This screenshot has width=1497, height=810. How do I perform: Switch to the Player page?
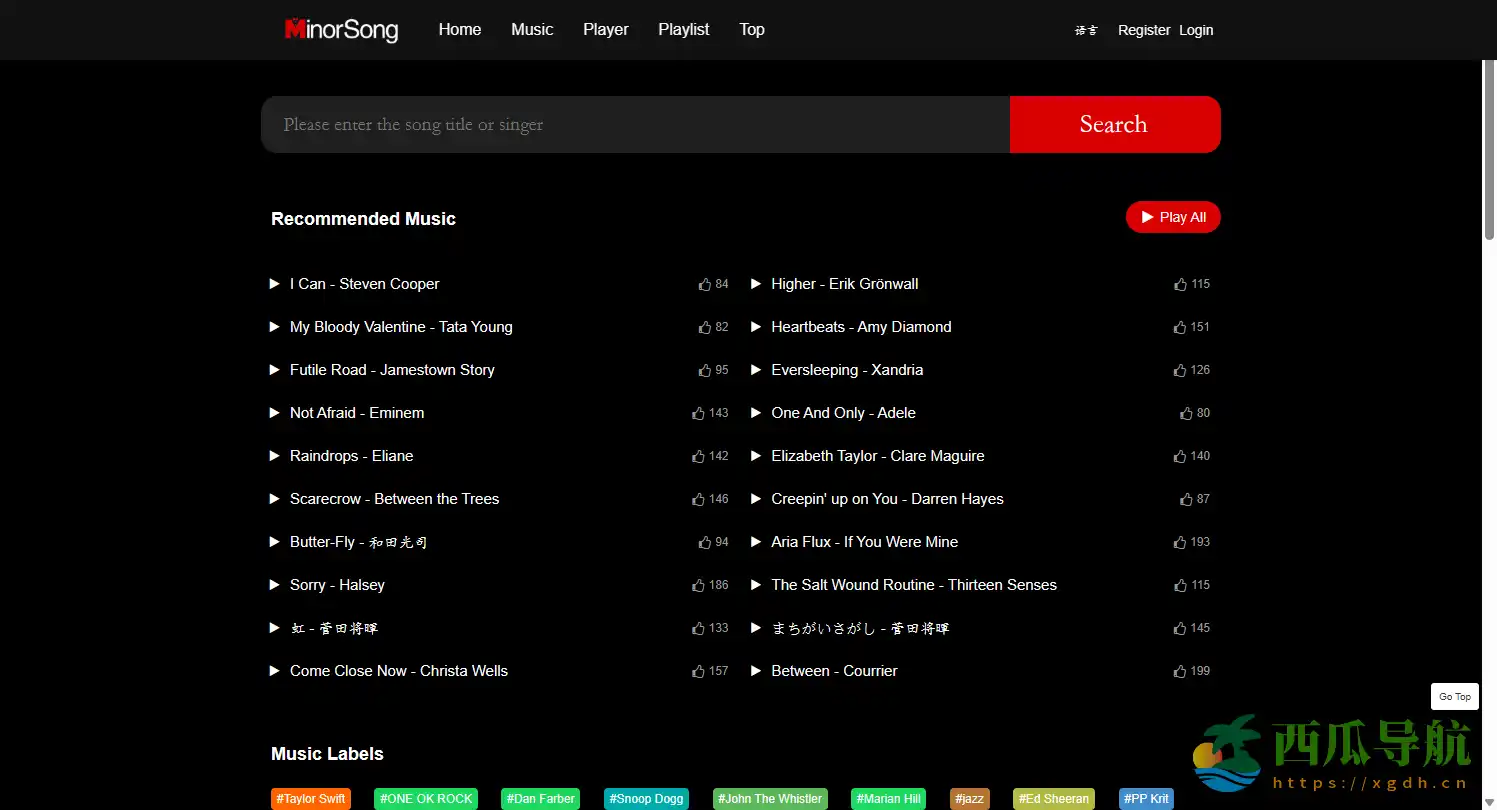[605, 30]
